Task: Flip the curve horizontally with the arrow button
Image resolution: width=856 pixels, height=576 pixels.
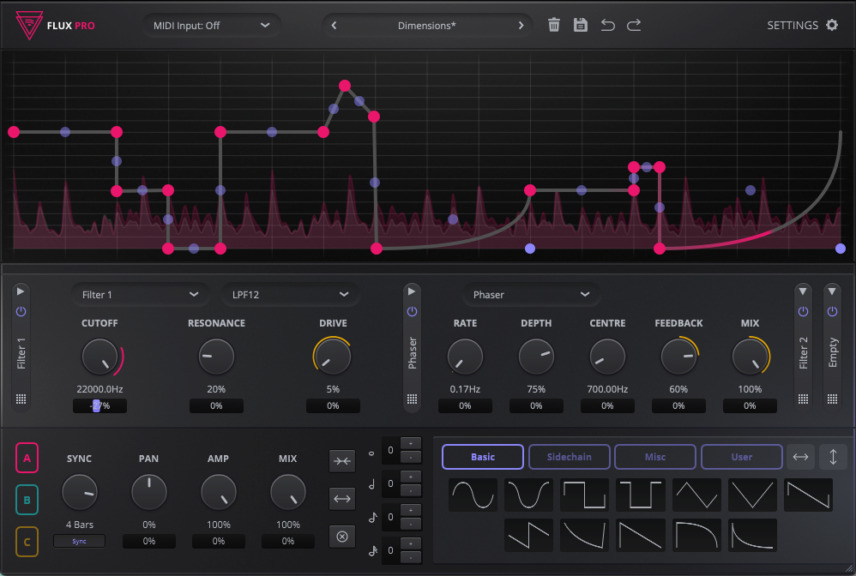Action: tap(800, 457)
